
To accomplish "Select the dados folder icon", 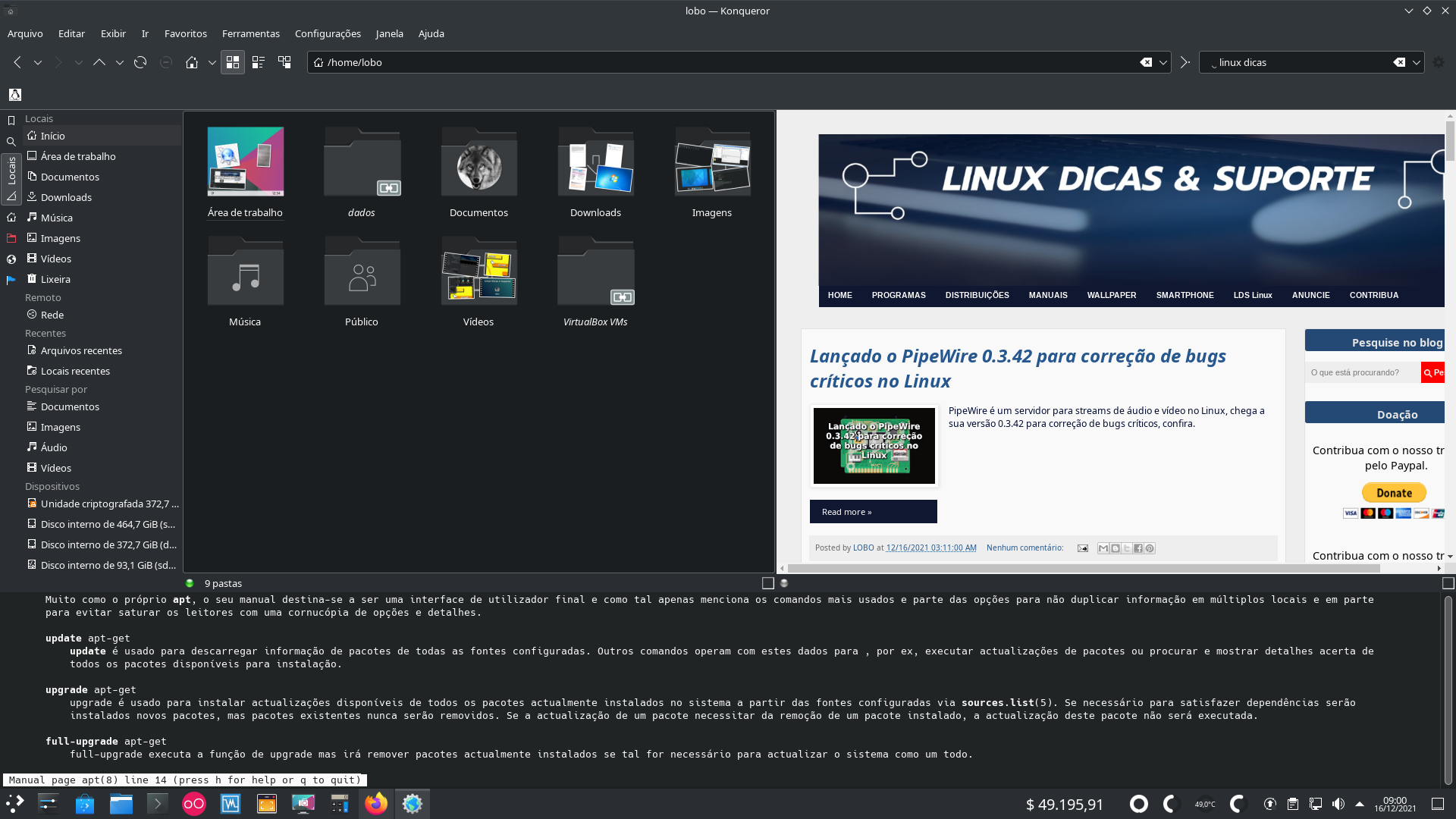I will (x=362, y=162).
